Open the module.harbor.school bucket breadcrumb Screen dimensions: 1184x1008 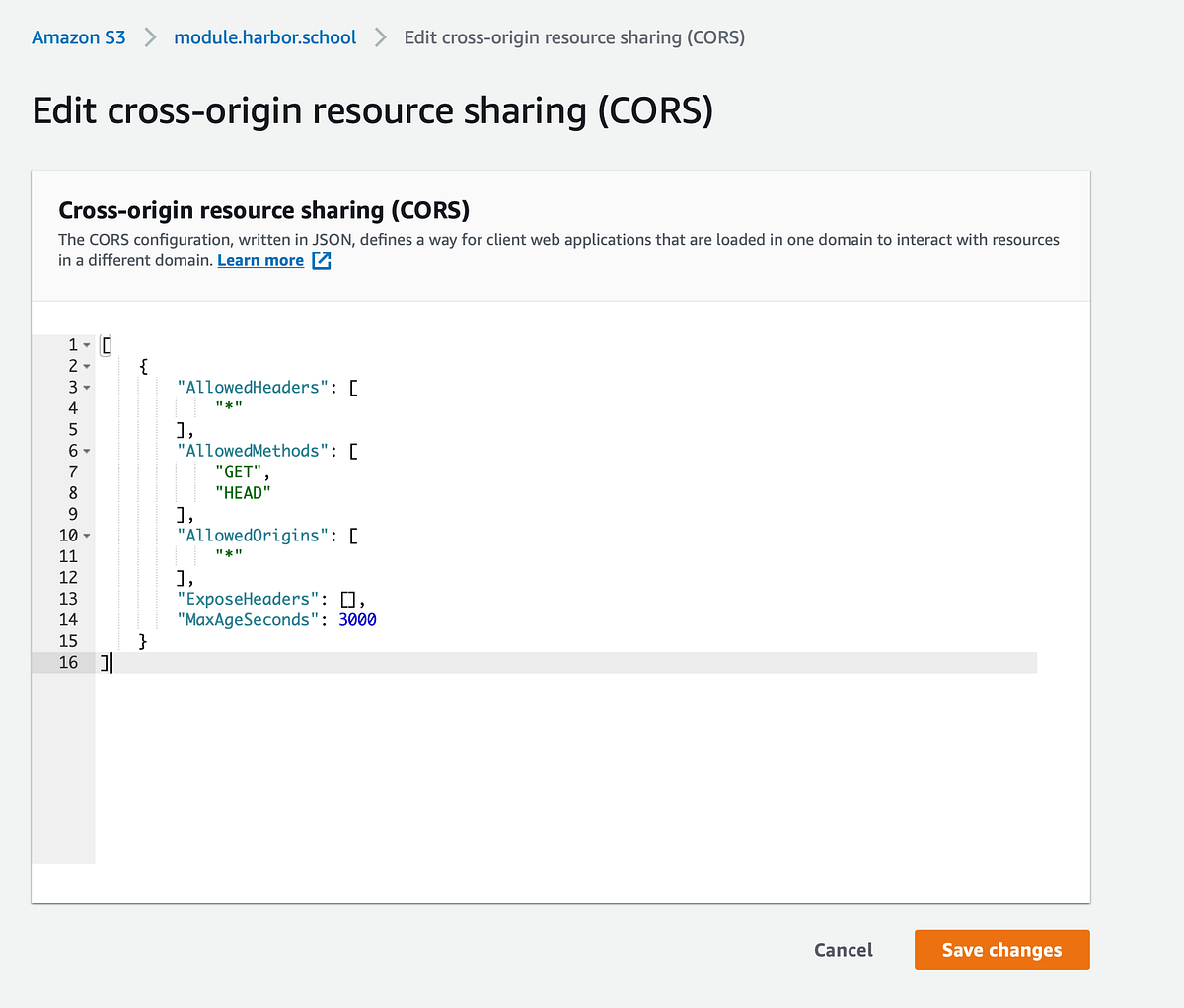pos(264,36)
